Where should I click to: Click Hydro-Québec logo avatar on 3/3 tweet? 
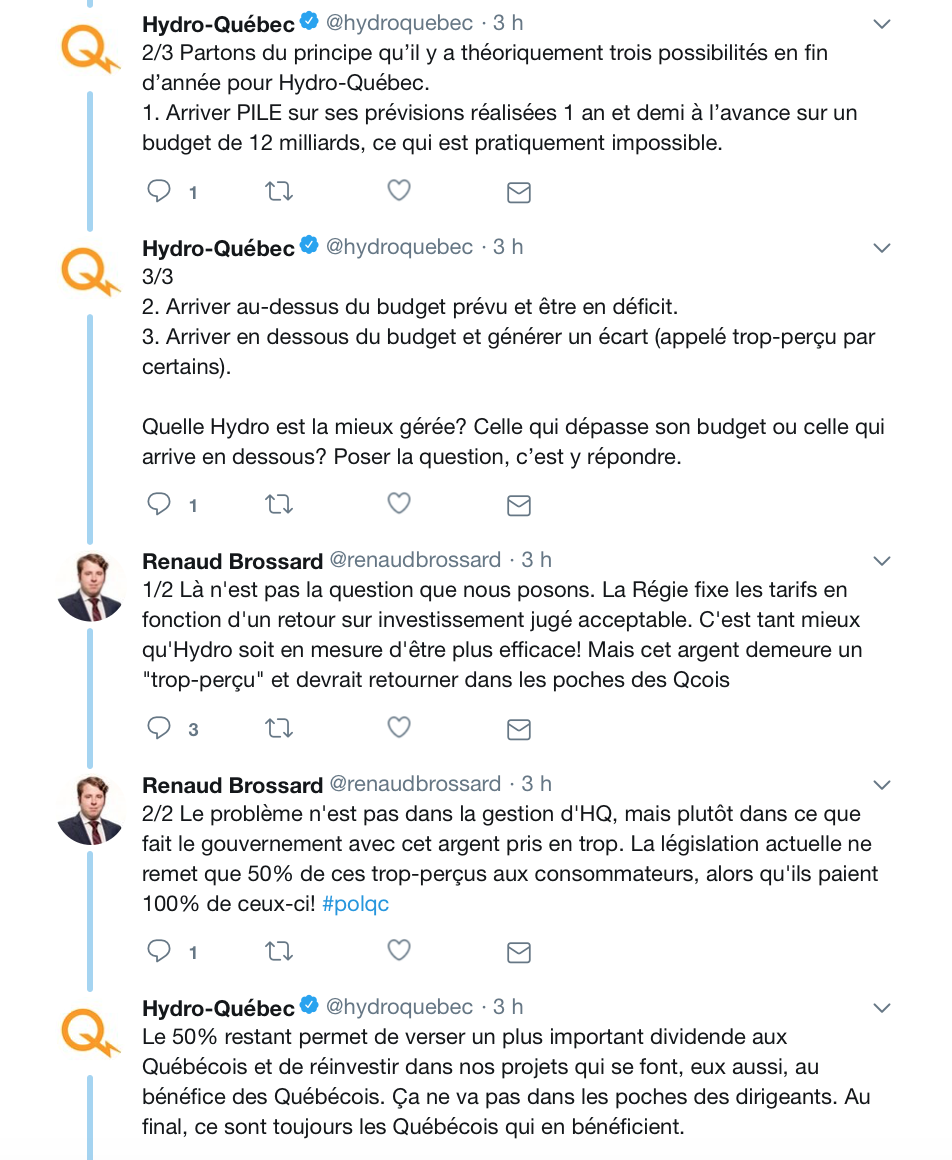(91, 270)
